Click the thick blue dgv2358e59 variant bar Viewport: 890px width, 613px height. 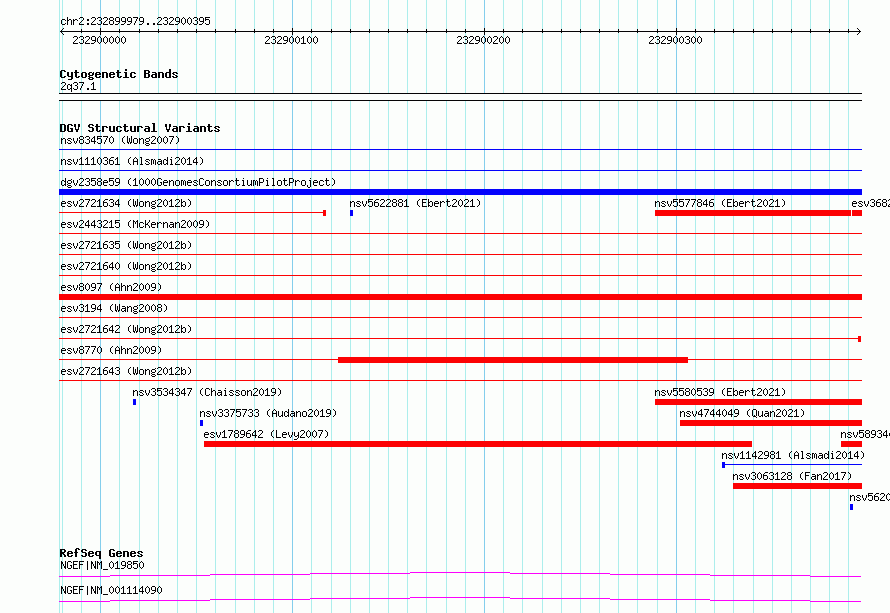460,192
